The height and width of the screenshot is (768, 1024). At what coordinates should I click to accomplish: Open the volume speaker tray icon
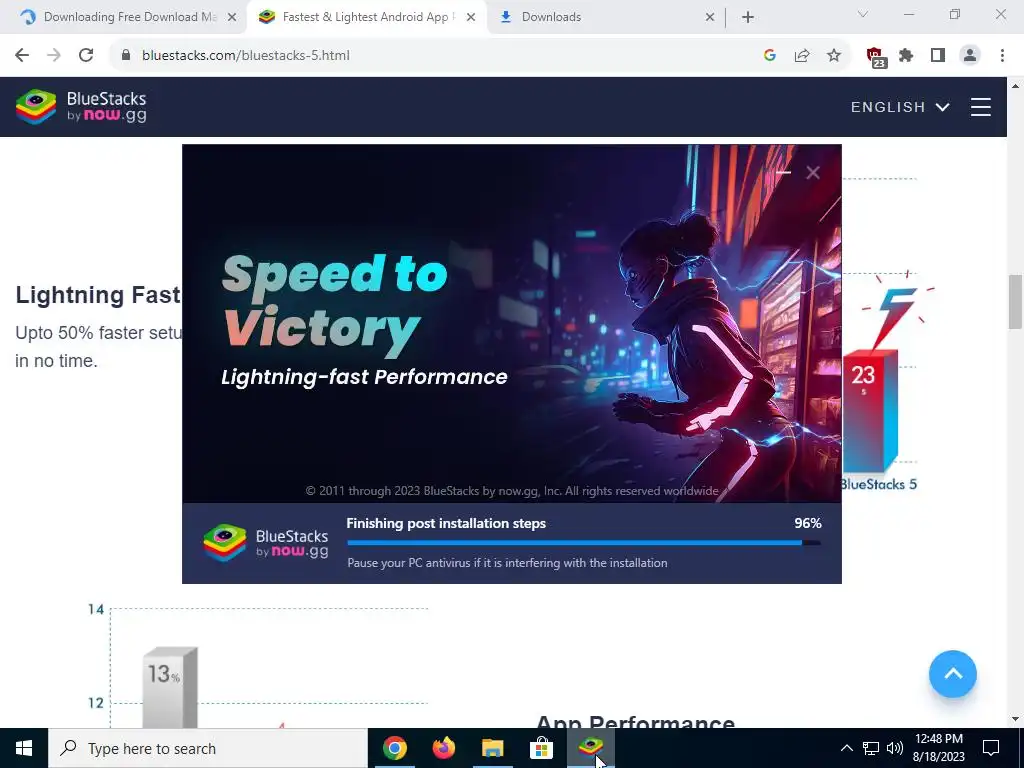[x=895, y=748]
